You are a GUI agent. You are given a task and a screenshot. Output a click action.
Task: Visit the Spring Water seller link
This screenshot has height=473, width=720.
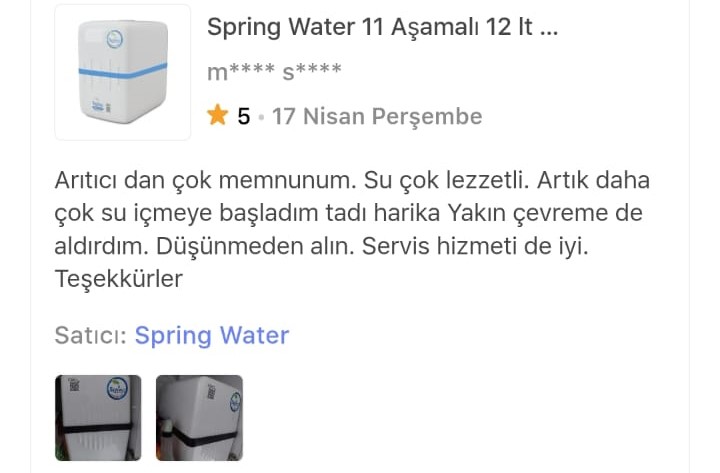(212, 336)
